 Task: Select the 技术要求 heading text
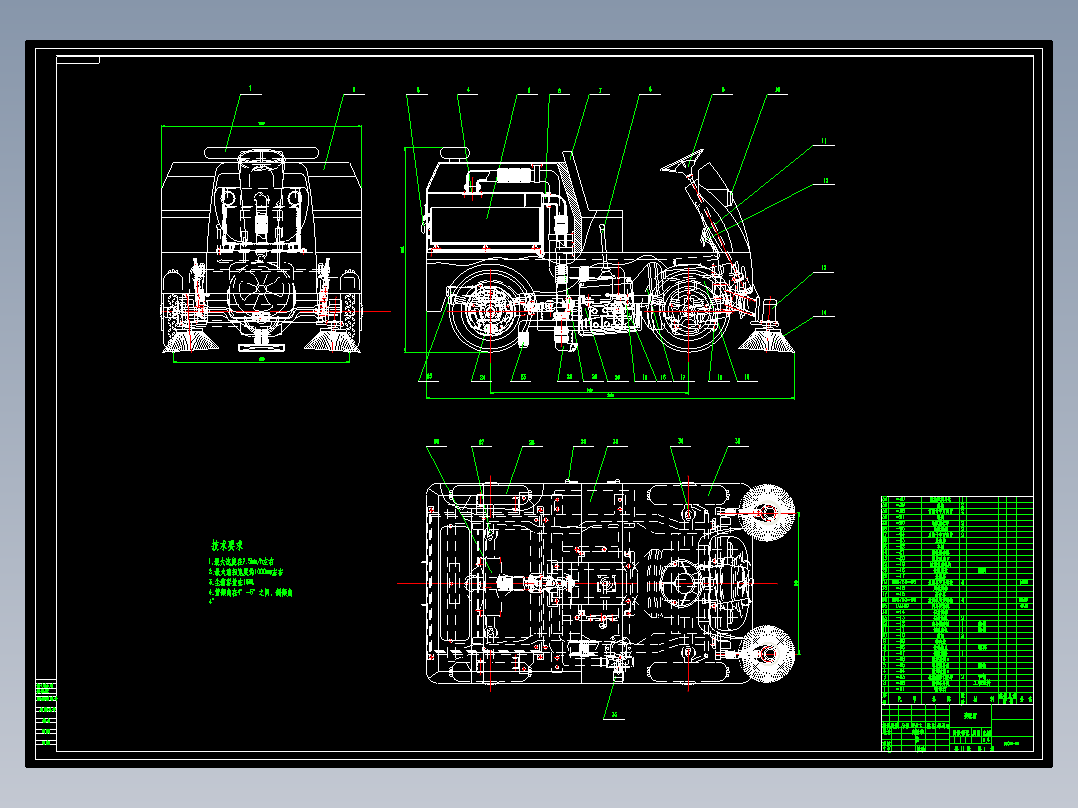[x=227, y=546]
